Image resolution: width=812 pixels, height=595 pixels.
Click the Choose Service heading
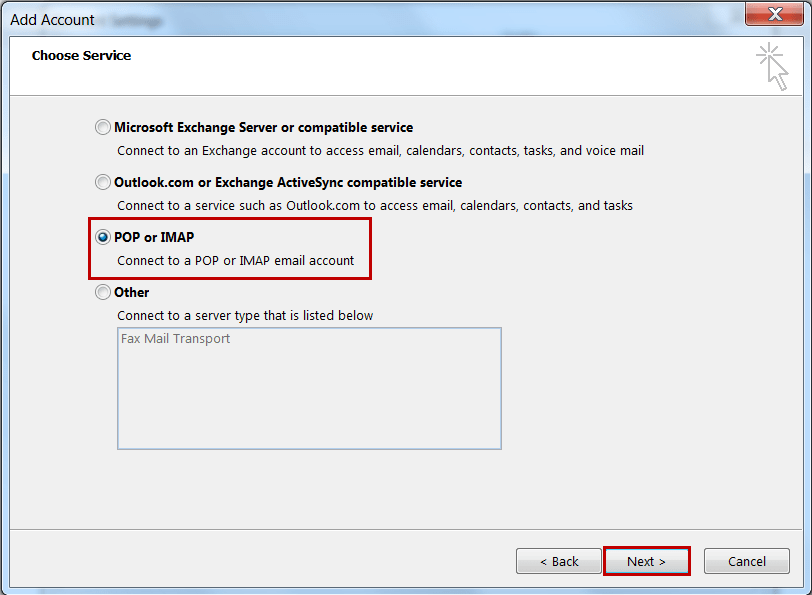(81, 55)
